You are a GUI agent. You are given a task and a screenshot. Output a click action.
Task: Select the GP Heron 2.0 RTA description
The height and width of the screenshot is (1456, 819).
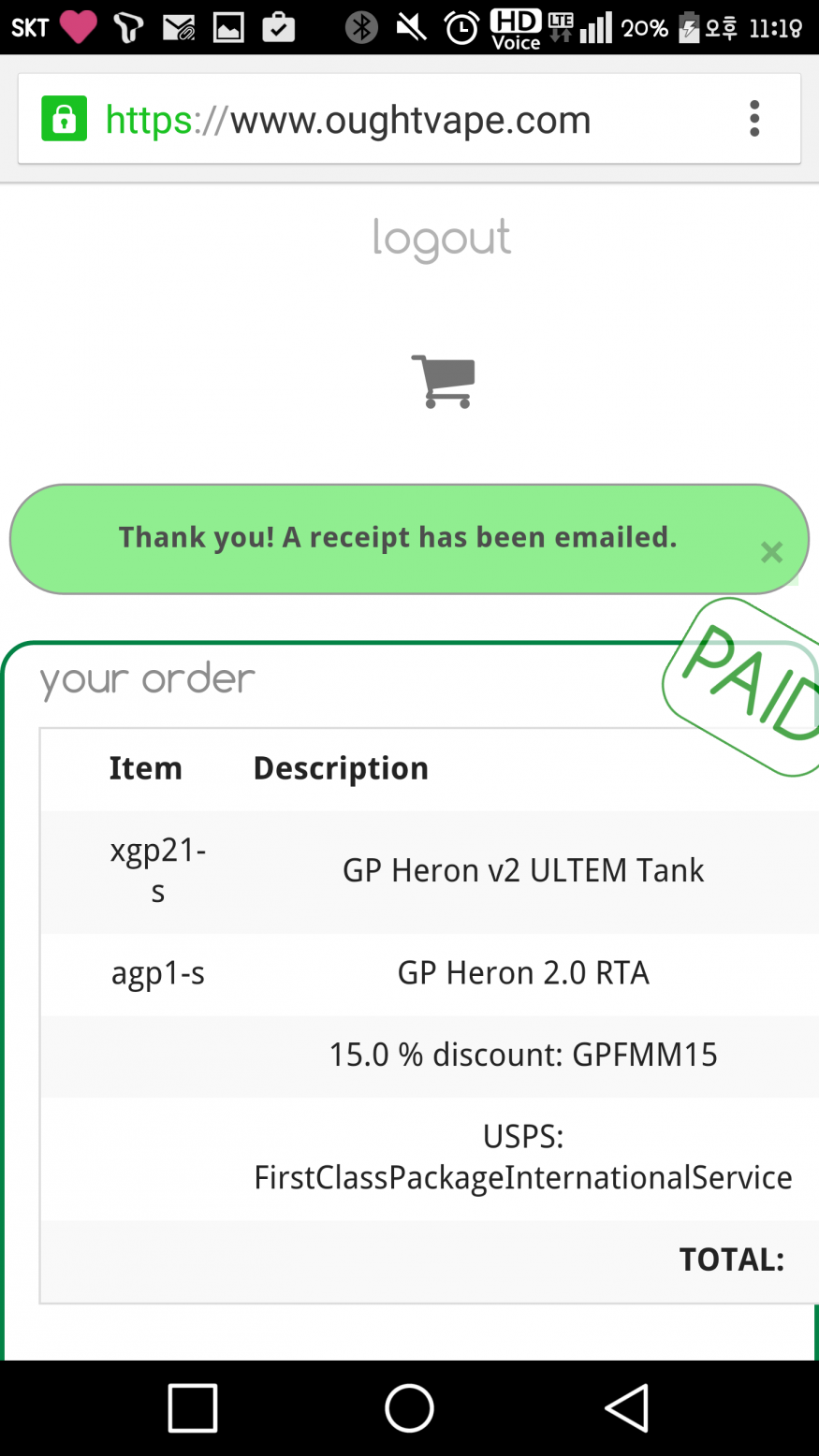coord(522,973)
